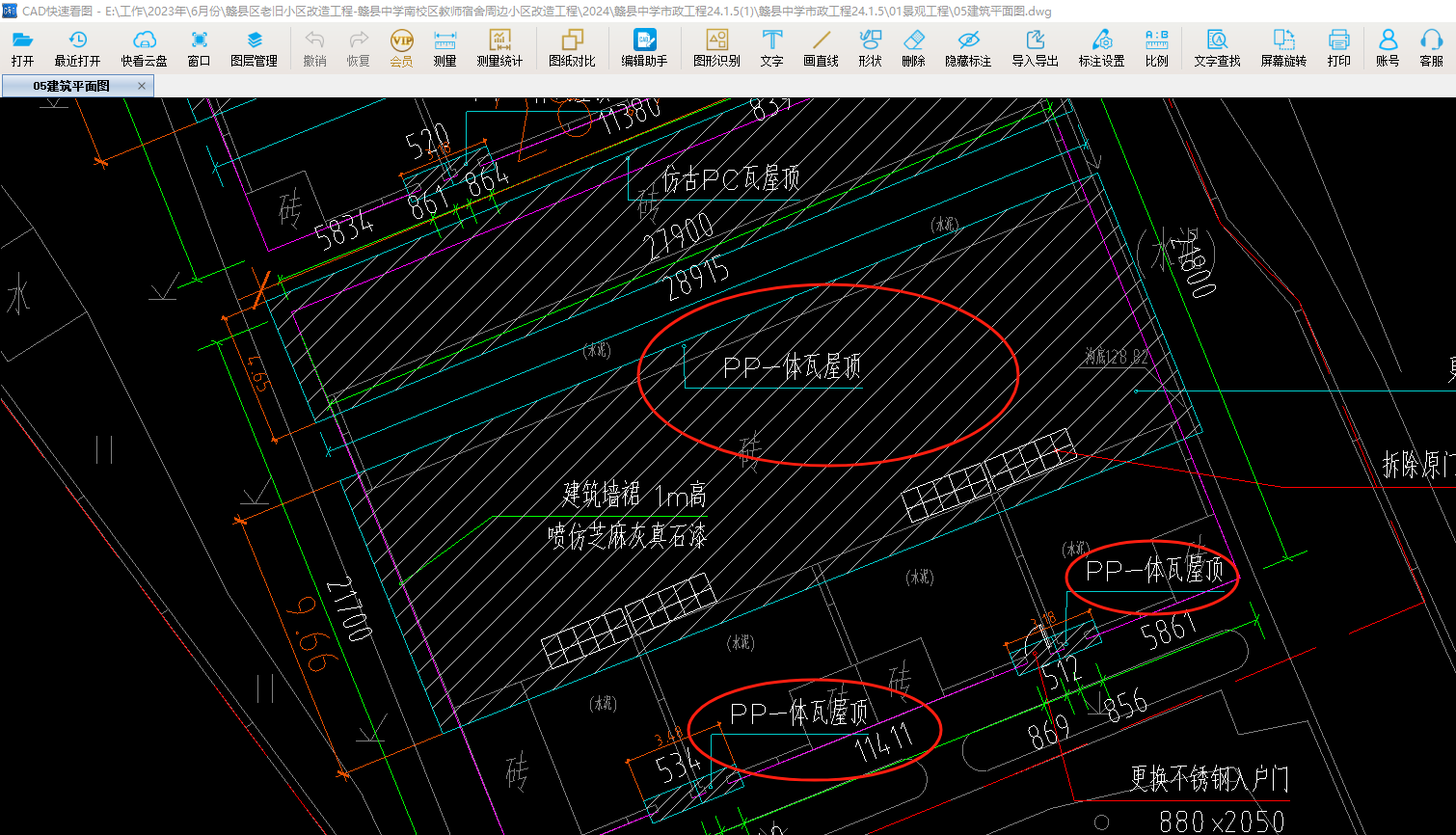The image size is (1456, 835).
Task: Select the 文字 text tool
Action: [x=771, y=48]
